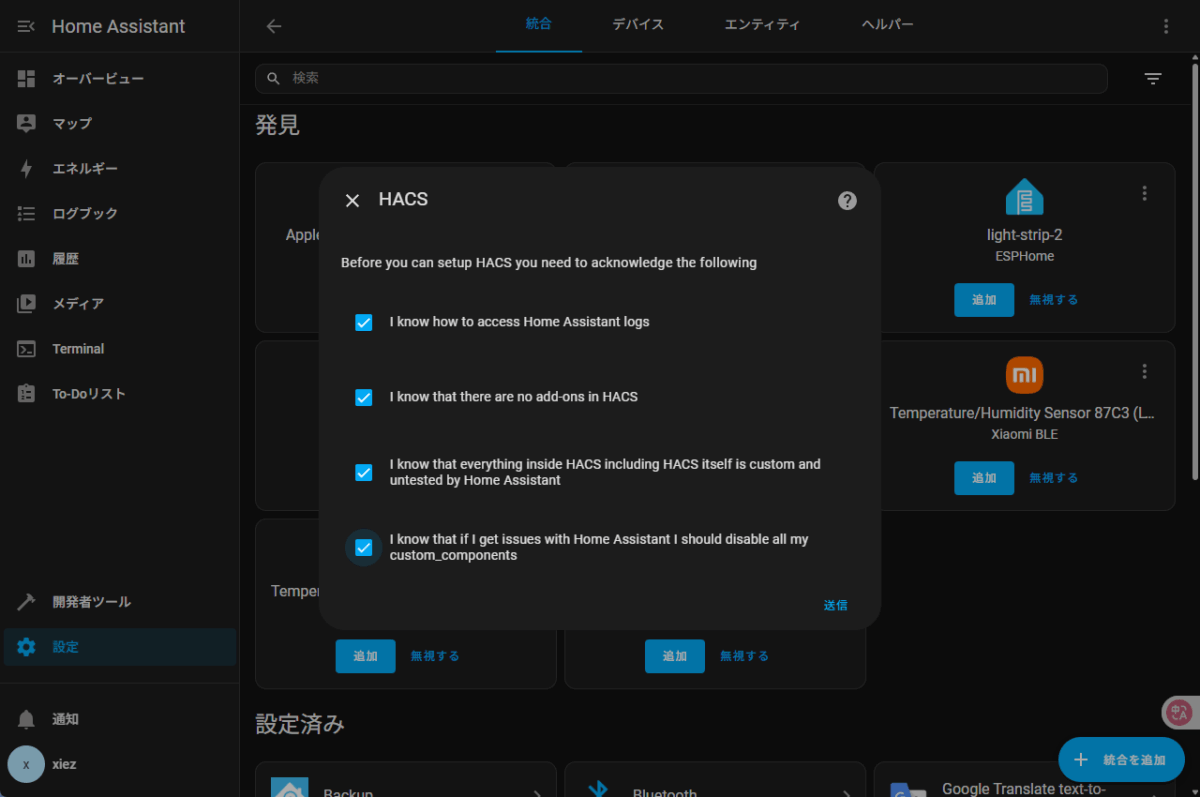Image resolution: width=1200 pixels, height=797 pixels.
Task: Open 開発者ツール developer tools
Action: 120,602
